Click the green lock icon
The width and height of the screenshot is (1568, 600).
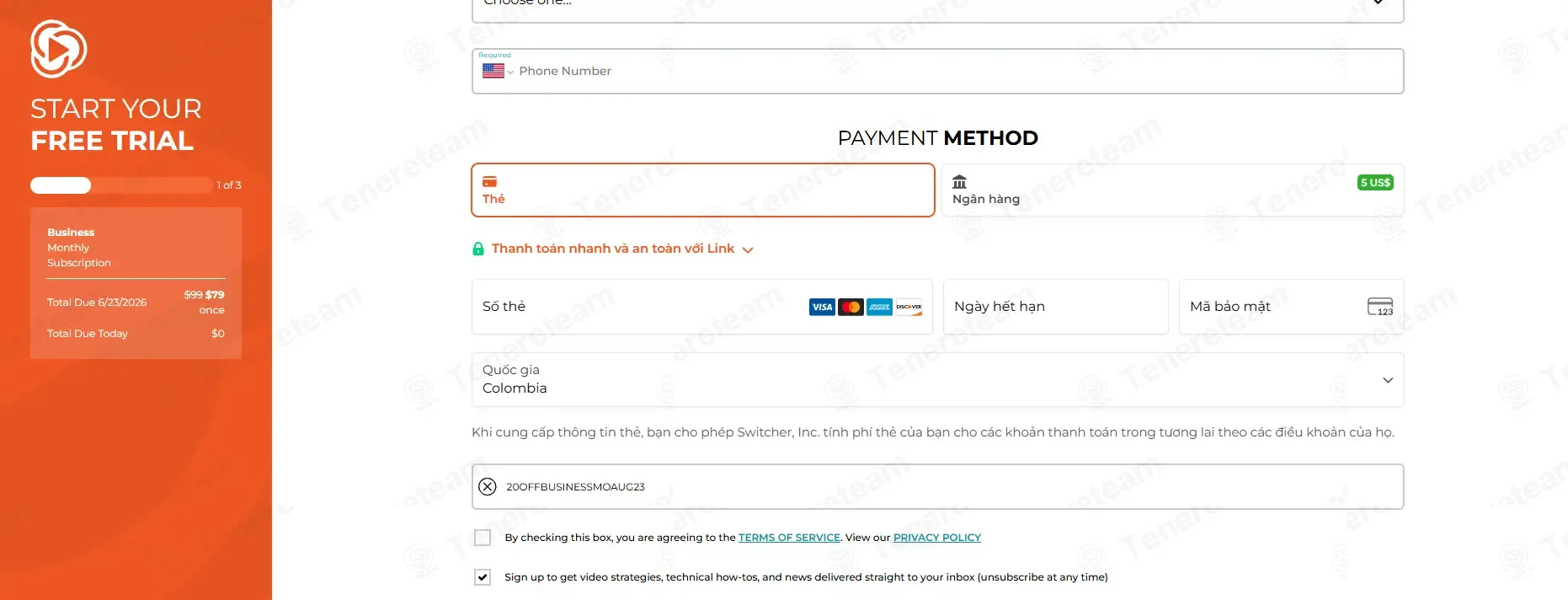click(x=478, y=249)
